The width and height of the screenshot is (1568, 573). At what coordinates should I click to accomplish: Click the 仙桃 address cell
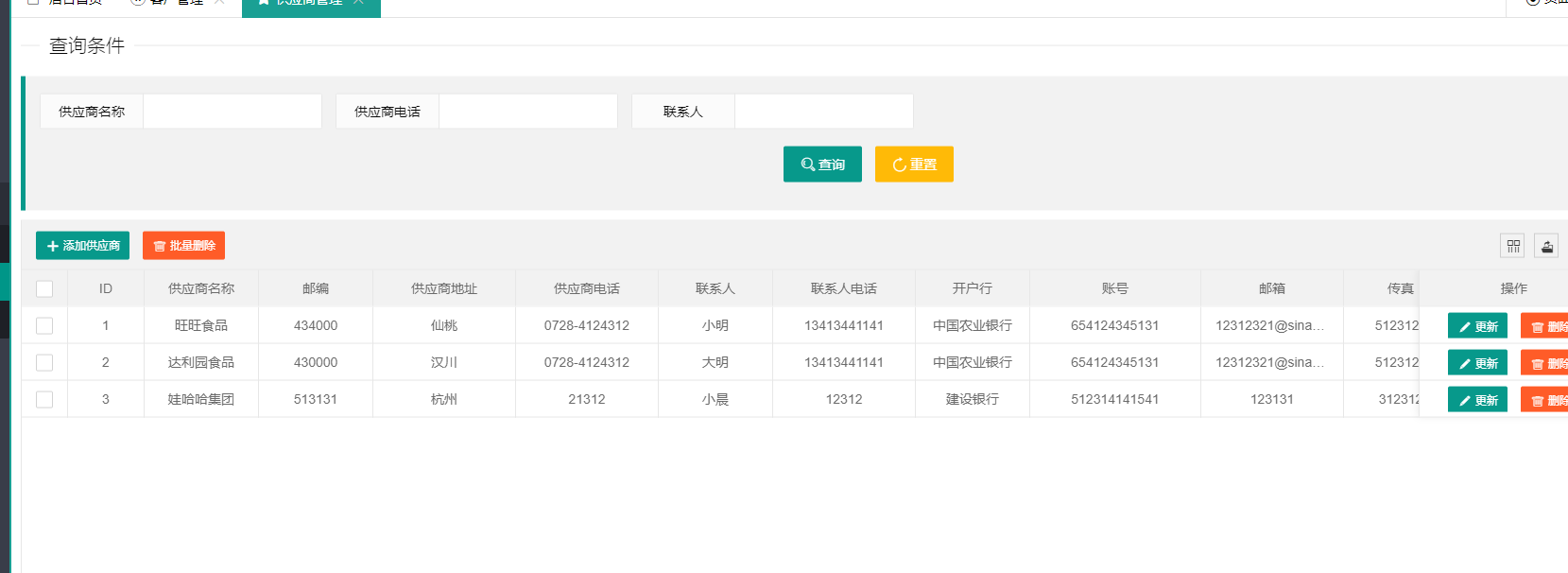tap(444, 325)
